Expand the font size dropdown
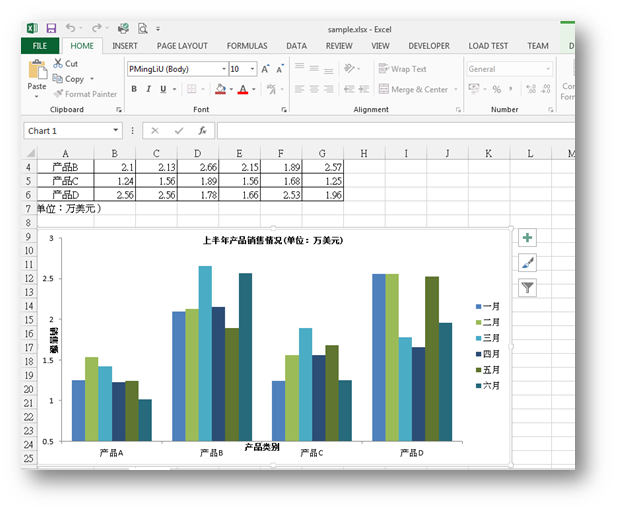The height and width of the screenshot is (512, 617). (251, 69)
